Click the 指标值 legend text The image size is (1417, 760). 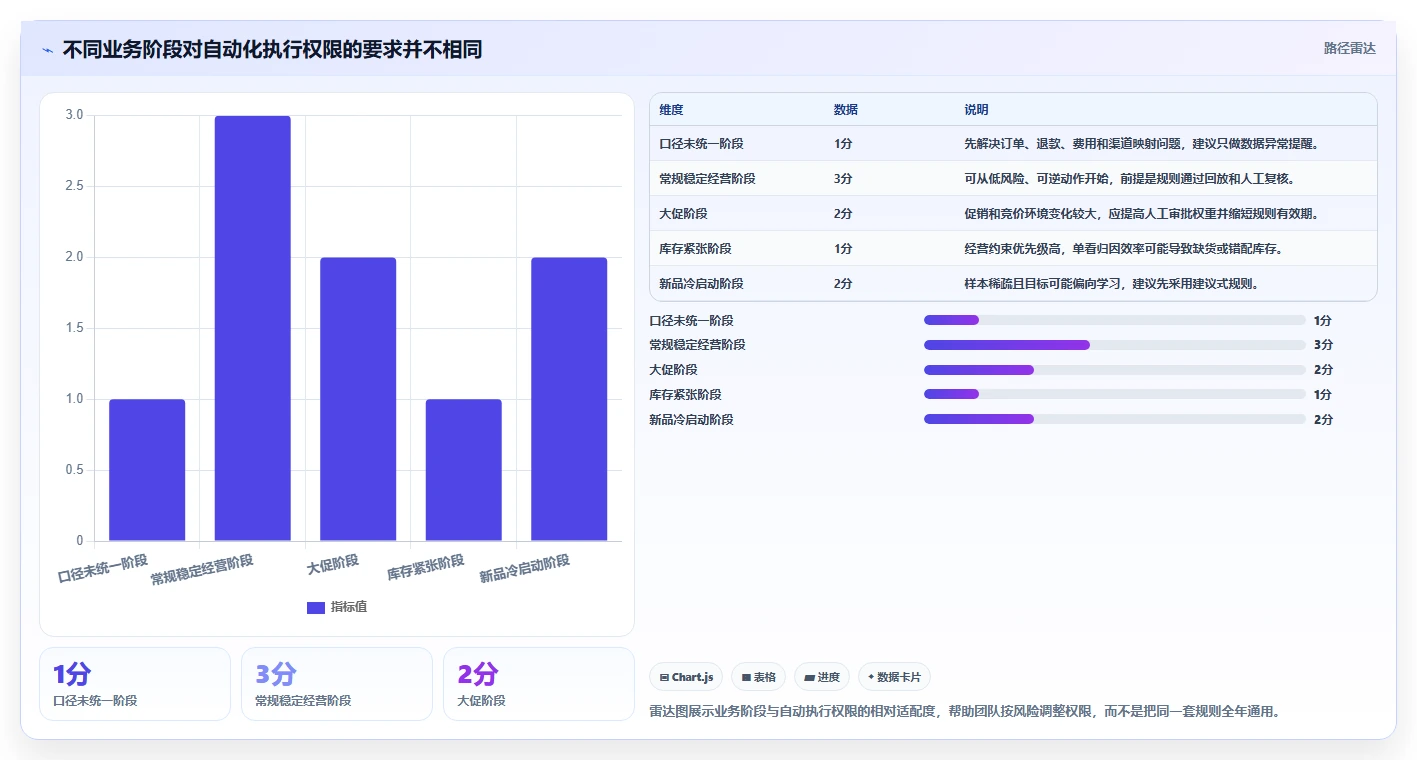coord(349,607)
